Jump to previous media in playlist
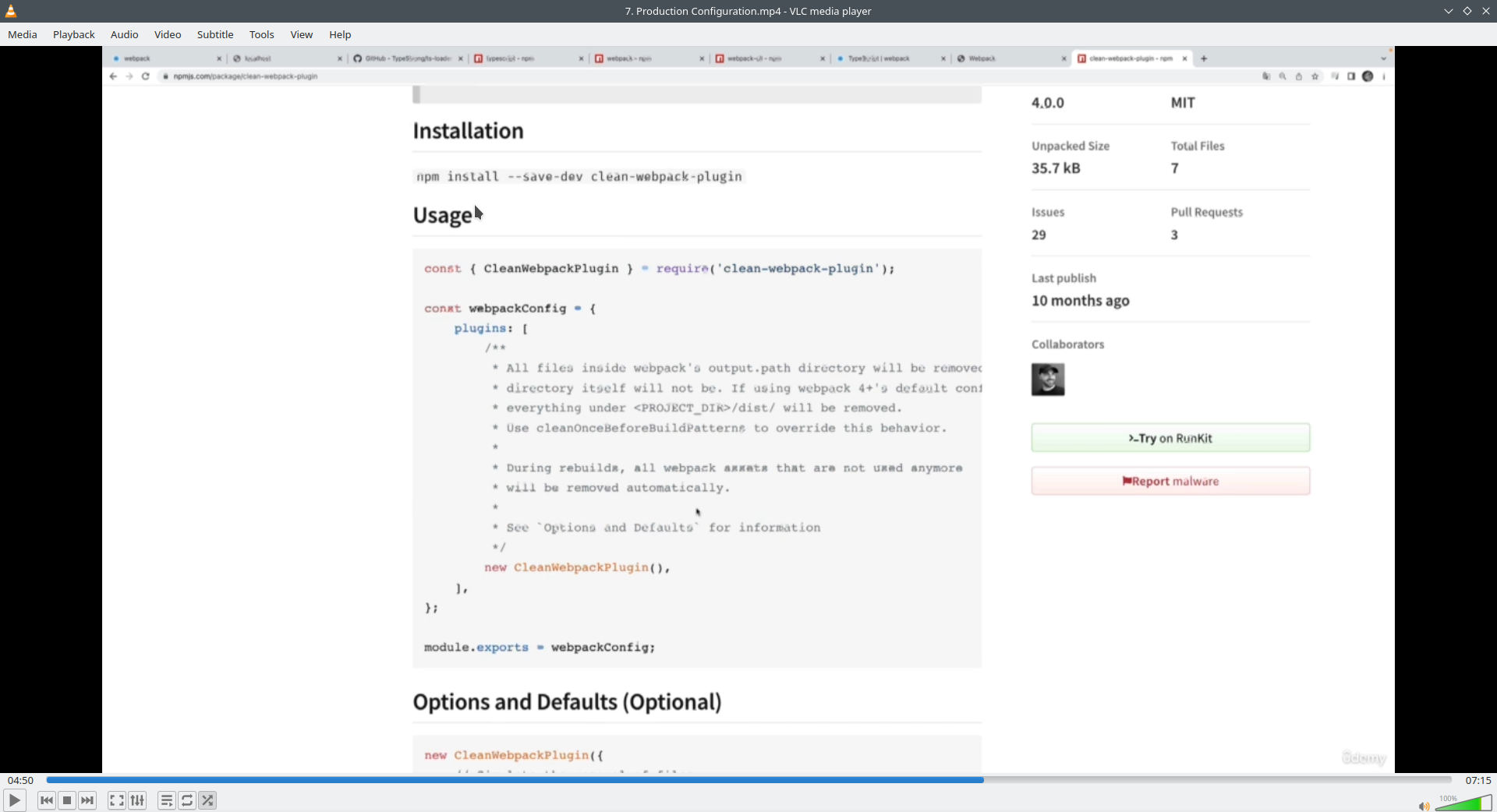Viewport: 1497px width, 812px height. [x=47, y=800]
